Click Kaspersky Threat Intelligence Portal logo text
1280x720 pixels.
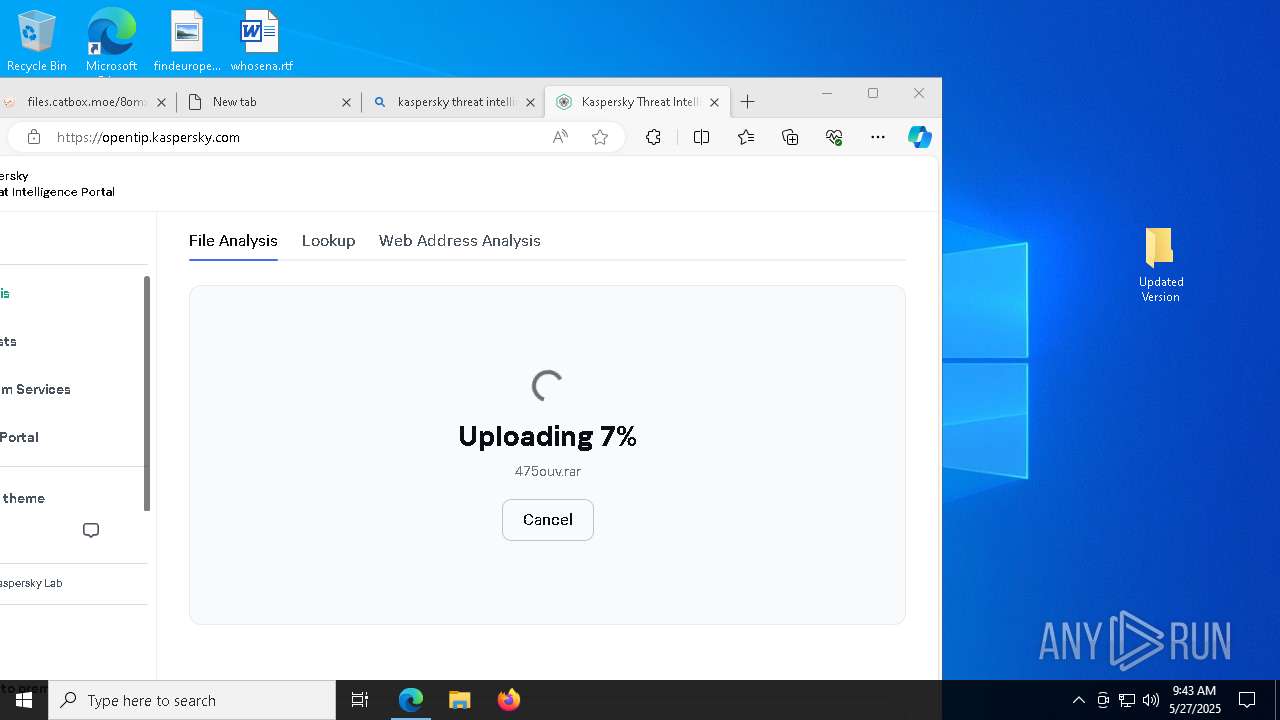(x=57, y=184)
